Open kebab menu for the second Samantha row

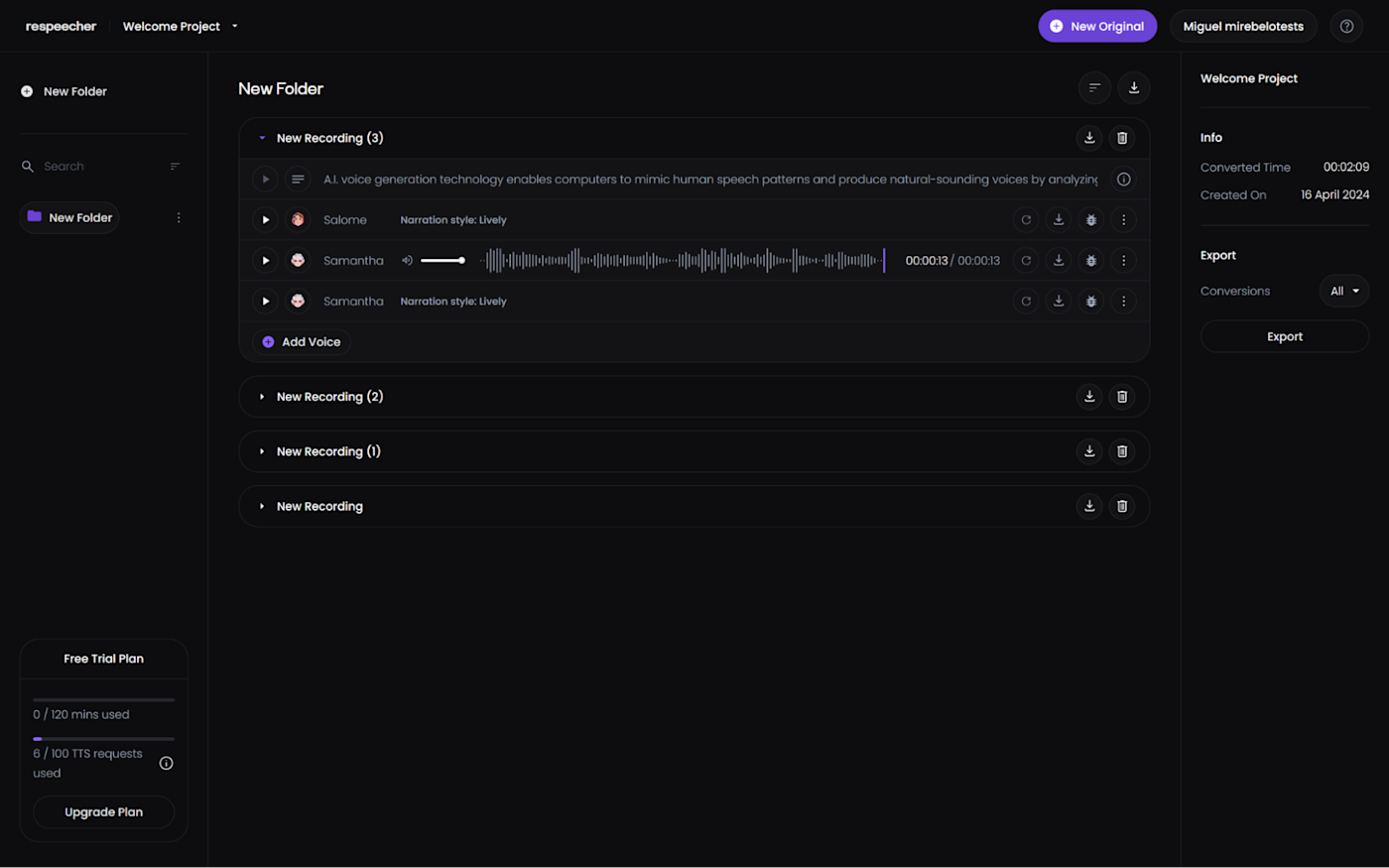click(x=1123, y=301)
